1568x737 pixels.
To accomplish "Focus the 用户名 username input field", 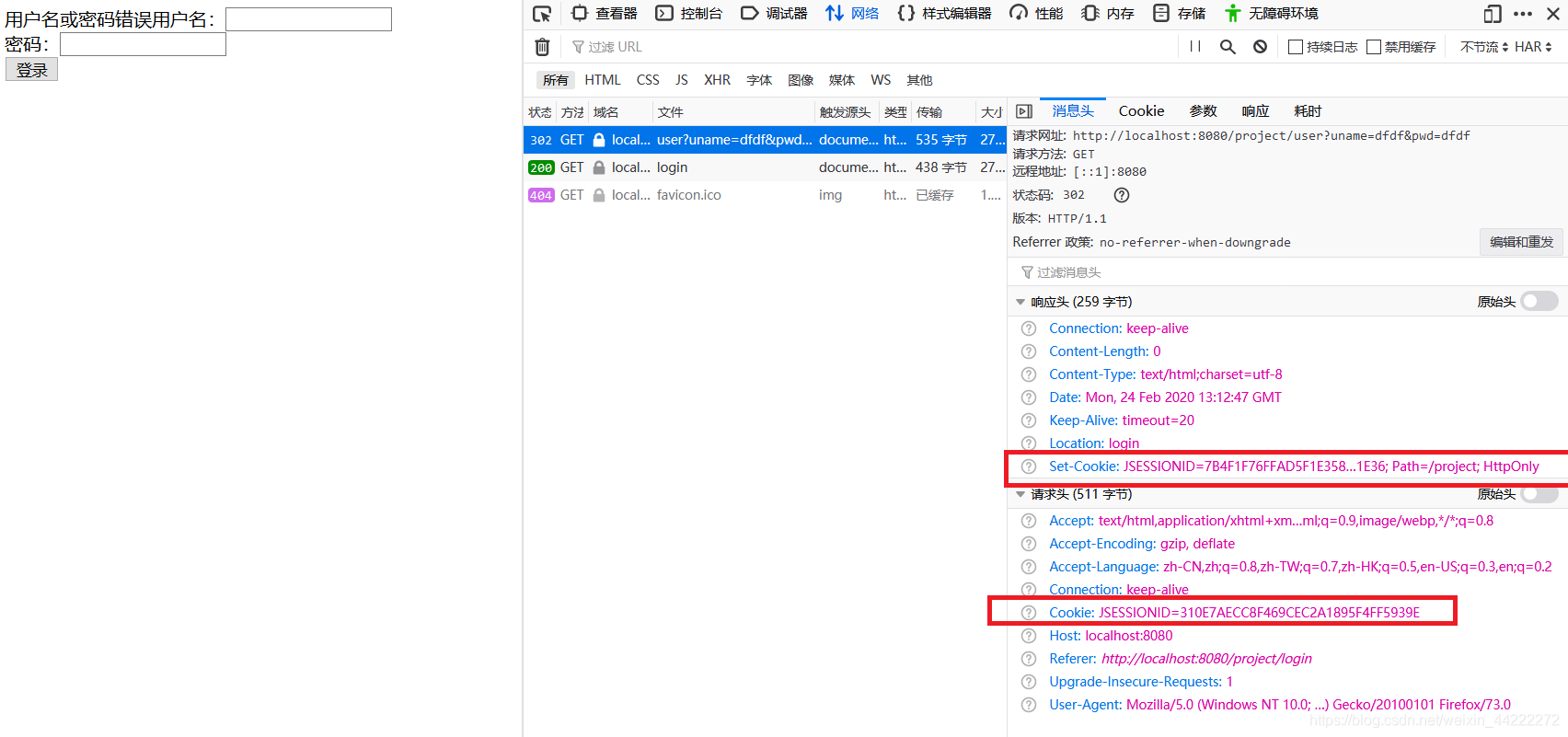I will point(308,19).
